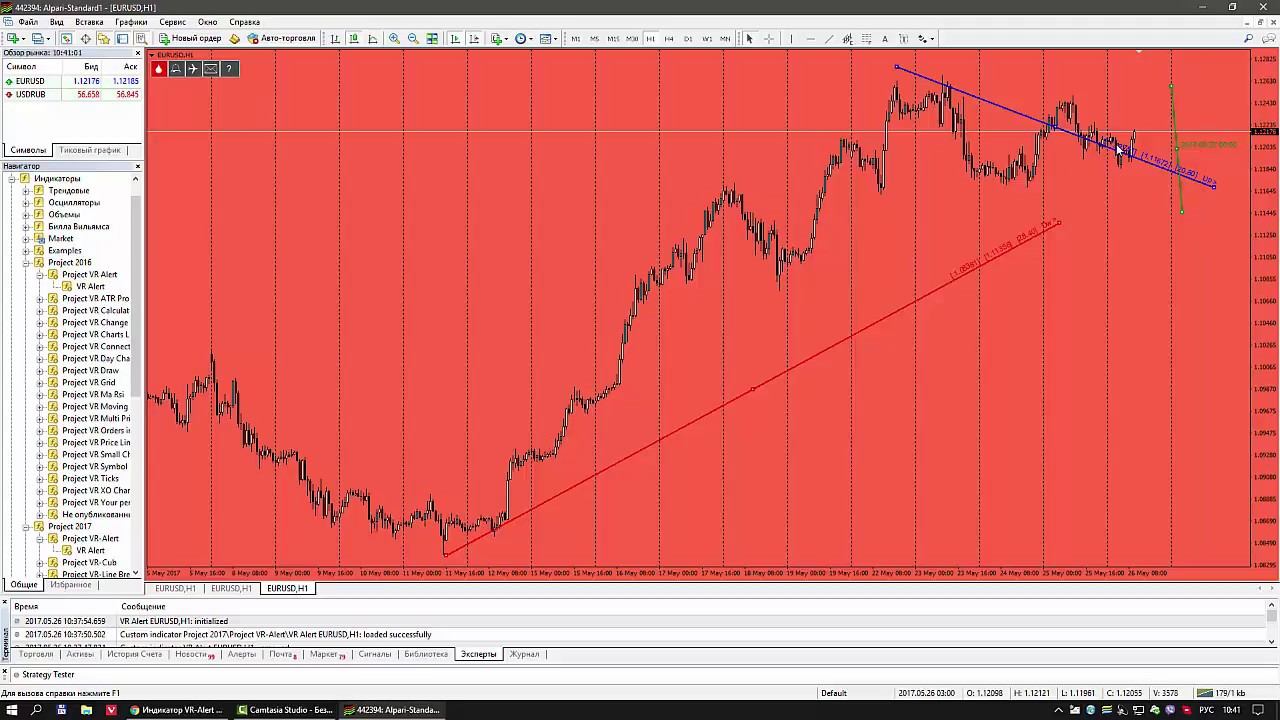
Task: Select the text label tool
Action: (904, 39)
